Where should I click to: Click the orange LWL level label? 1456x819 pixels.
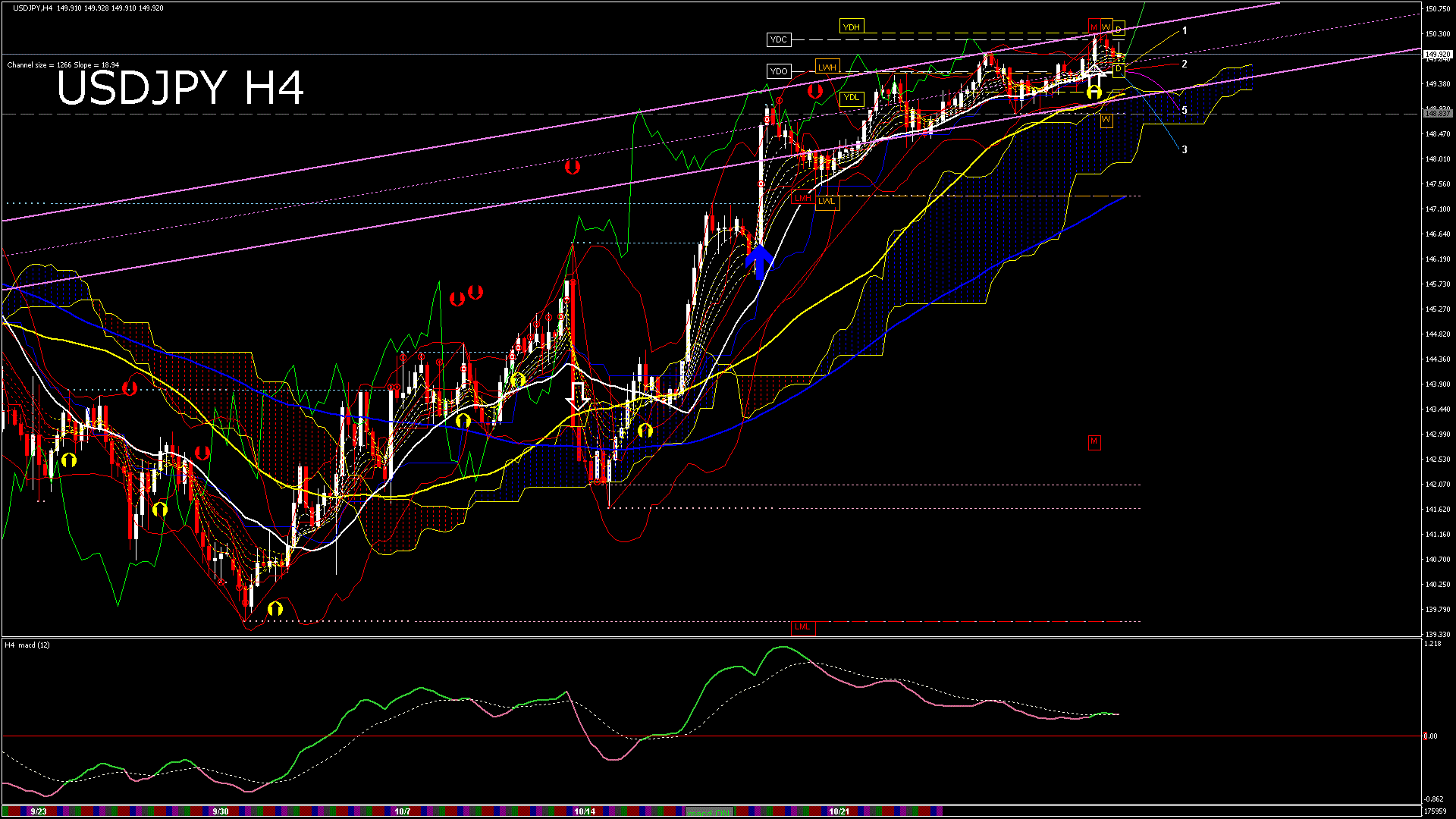point(827,202)
